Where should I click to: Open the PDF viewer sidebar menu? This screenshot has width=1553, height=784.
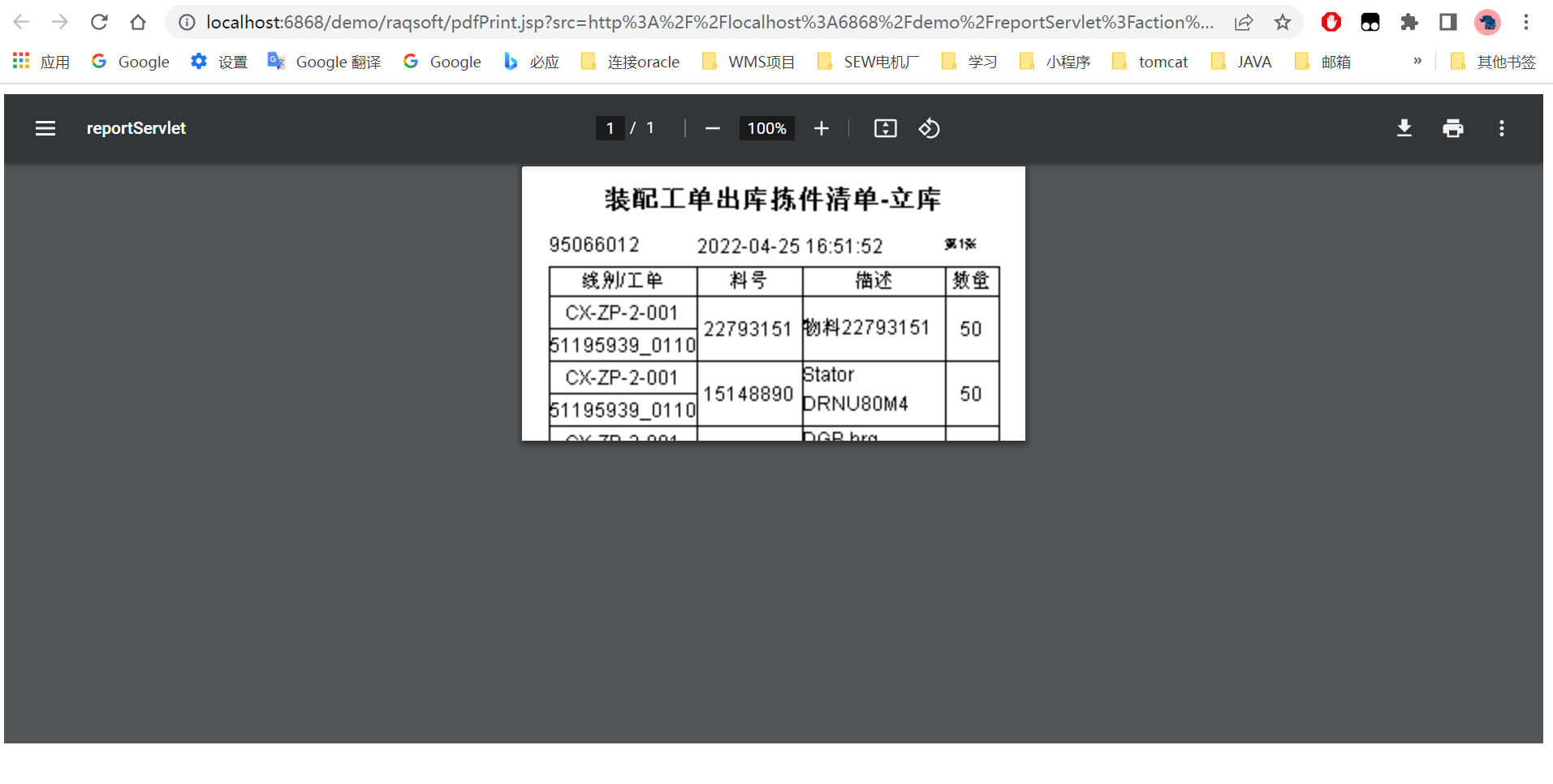pos(45,128)
